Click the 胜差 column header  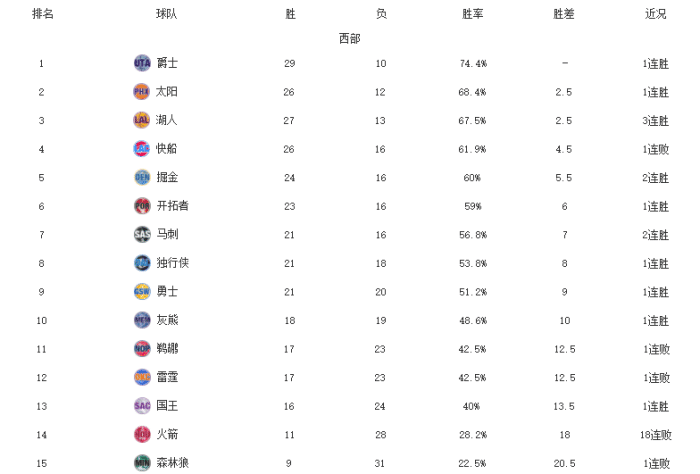tap(564, 14)
